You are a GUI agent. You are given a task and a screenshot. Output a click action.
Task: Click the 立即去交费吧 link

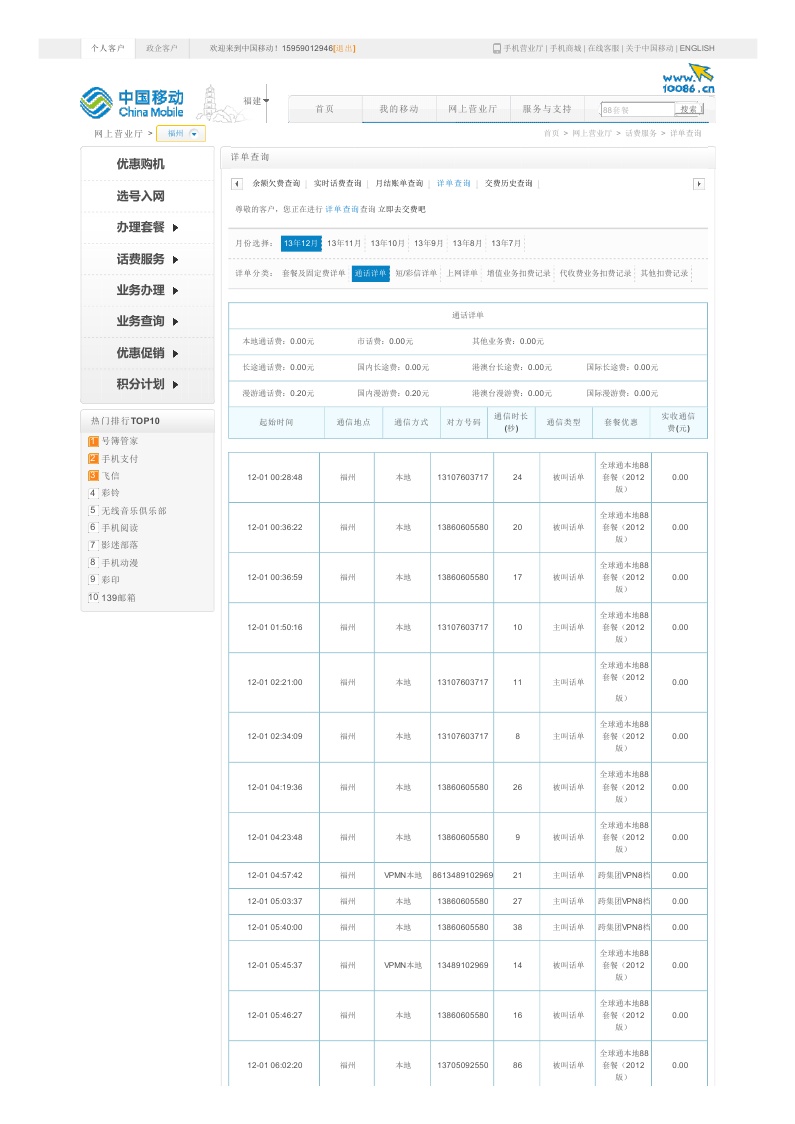tap(402, 209)
